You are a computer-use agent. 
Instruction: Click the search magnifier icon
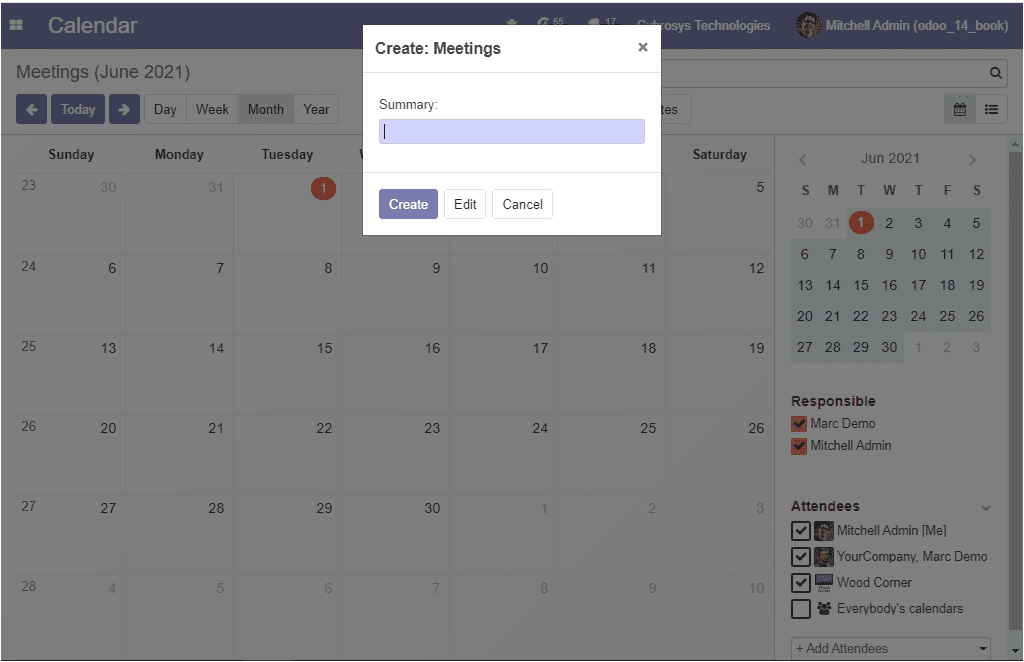pyautogui.click(x=995, y=73)
